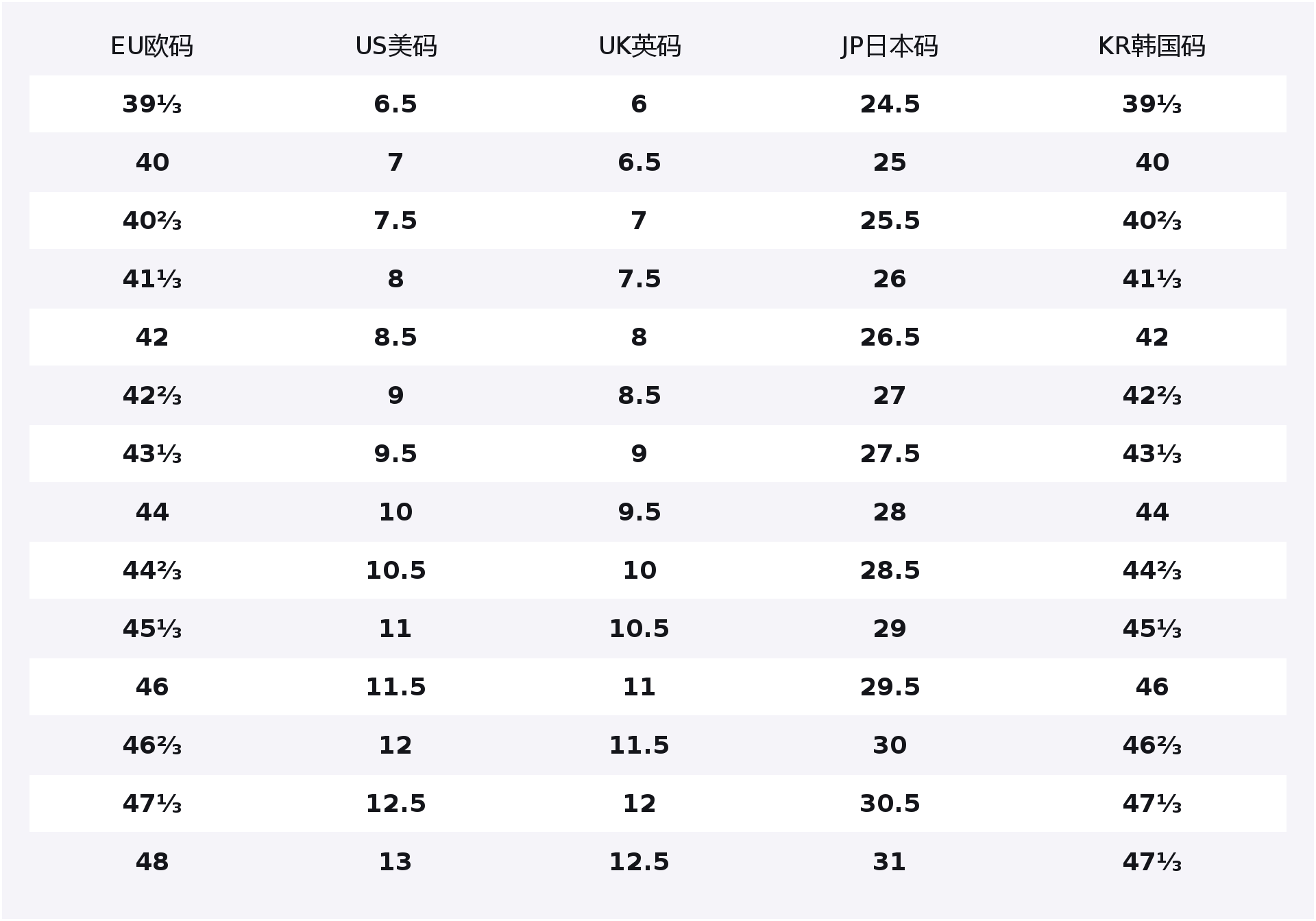Click the UK英码 column header
The width and height of the screenshot is (1316, 921).
pos(639,47)
